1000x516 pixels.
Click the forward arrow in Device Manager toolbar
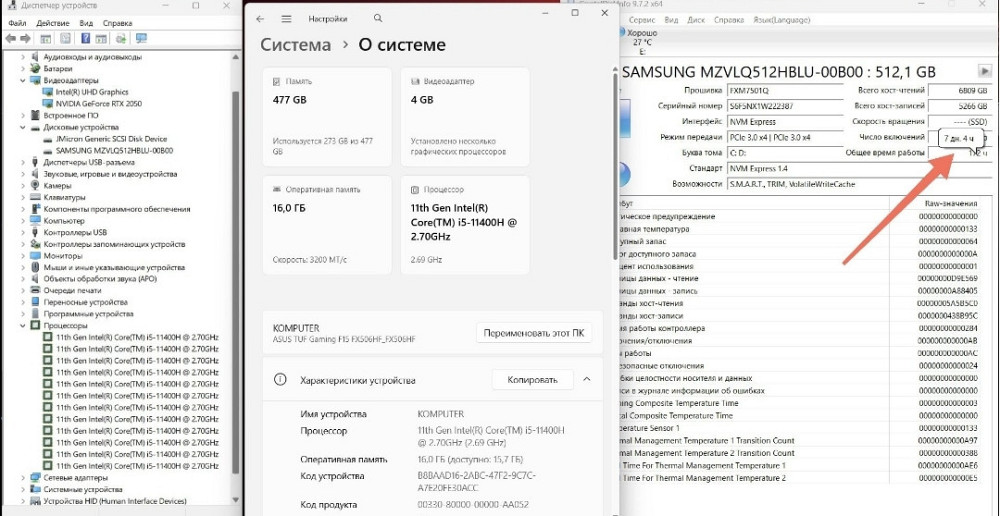[x=26, y=39]
